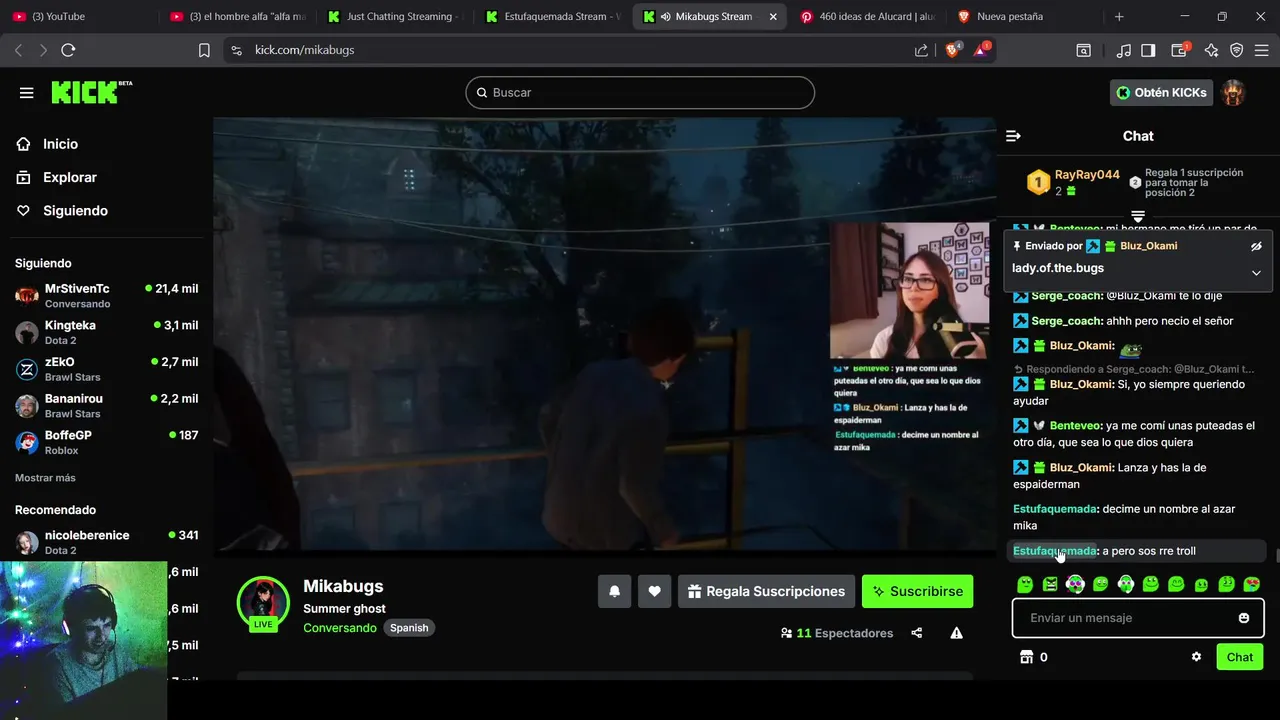Collapse the chat panel using the arrow icon
1280x720 pixels.
[x=1013, y=136]
